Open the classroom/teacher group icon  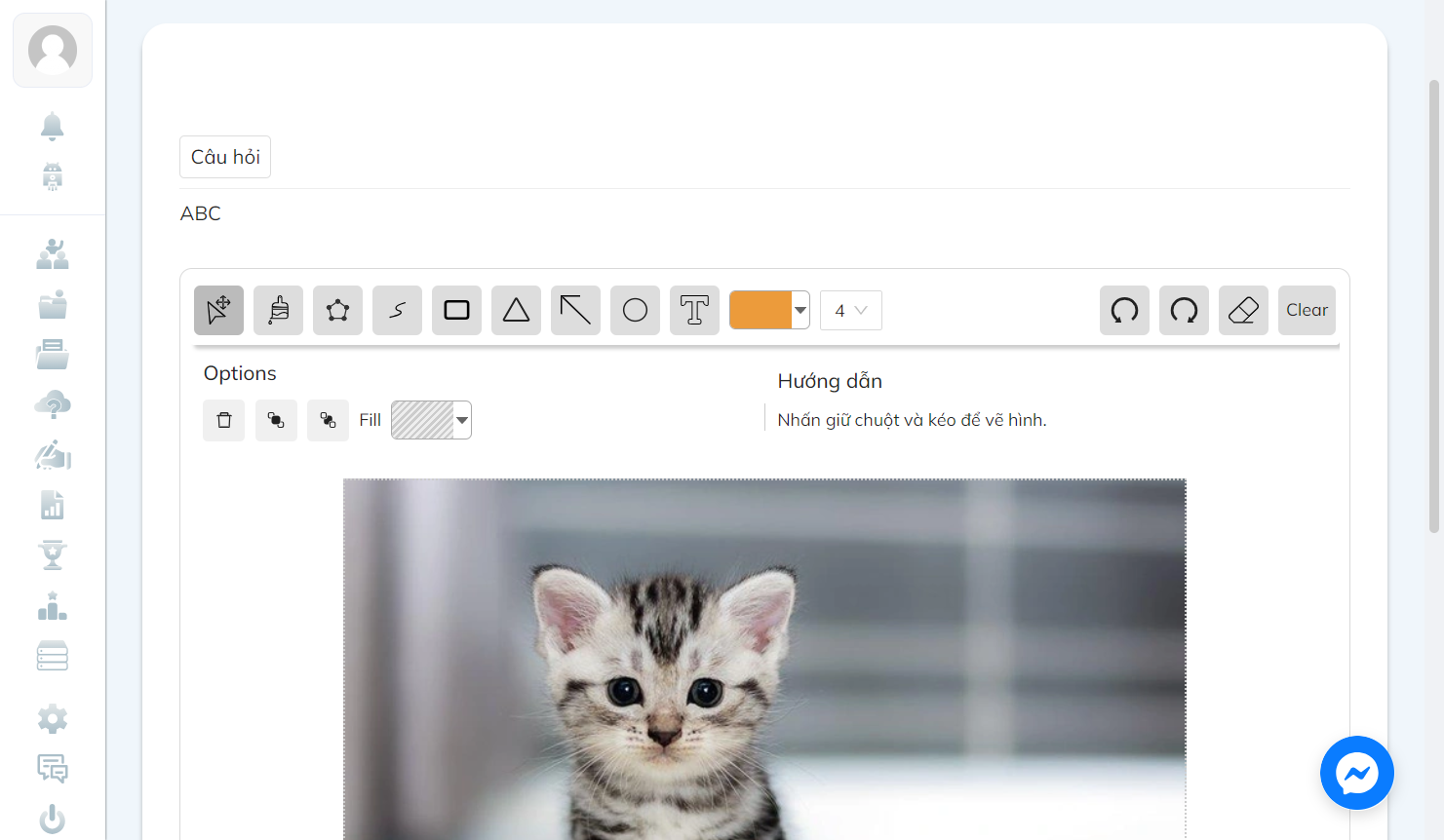point(53,254)
